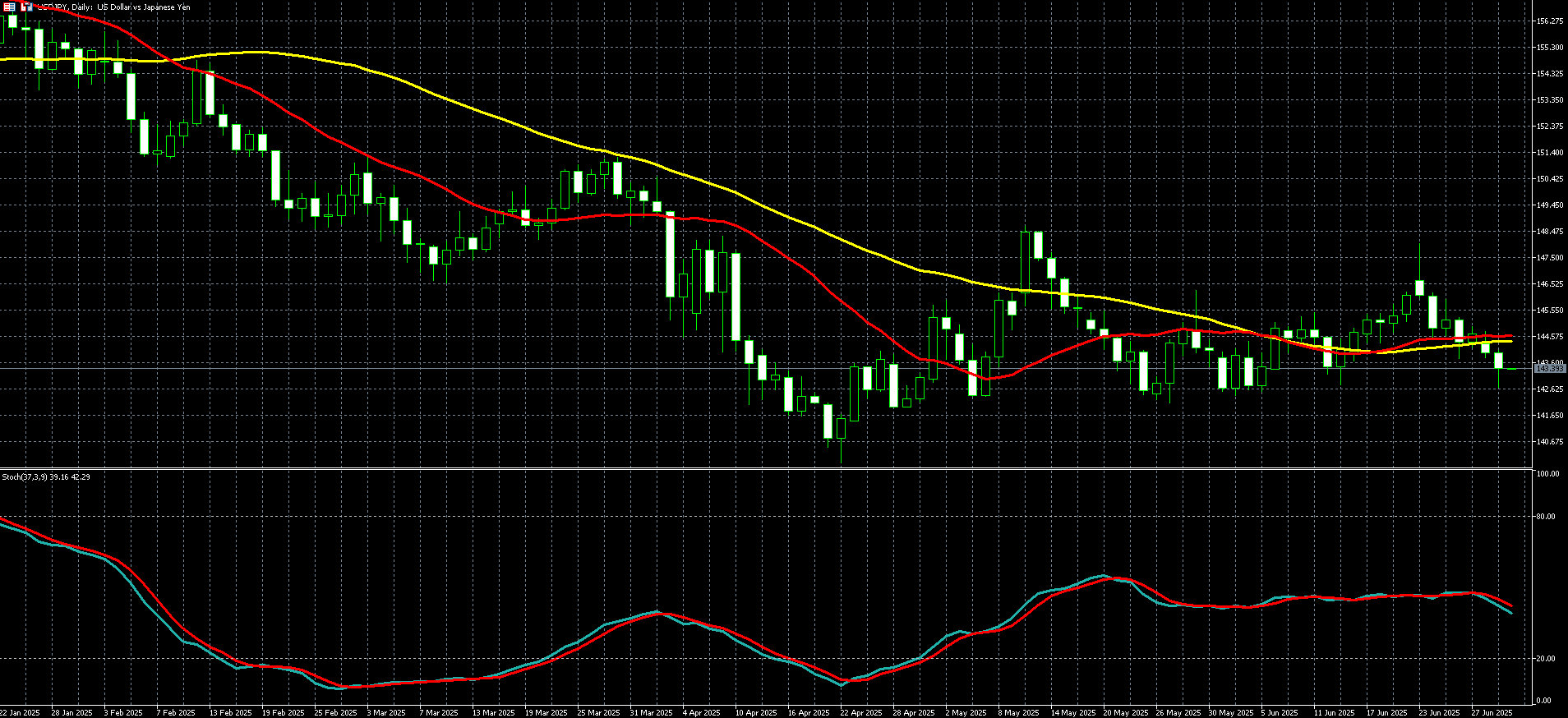1568x718 pixels.
Task: Click the 25 Mar 2025 date label
Action: click(599, 713)
